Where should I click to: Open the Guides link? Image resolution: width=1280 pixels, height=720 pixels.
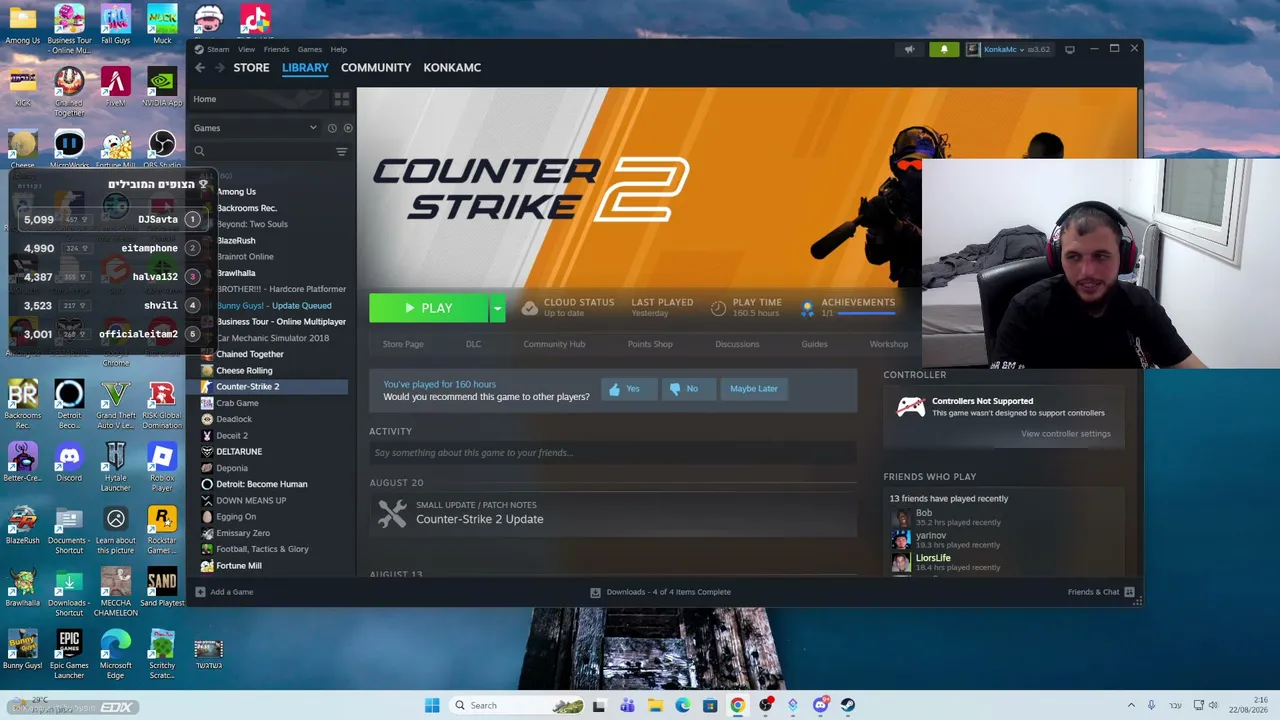coord(814,344)
